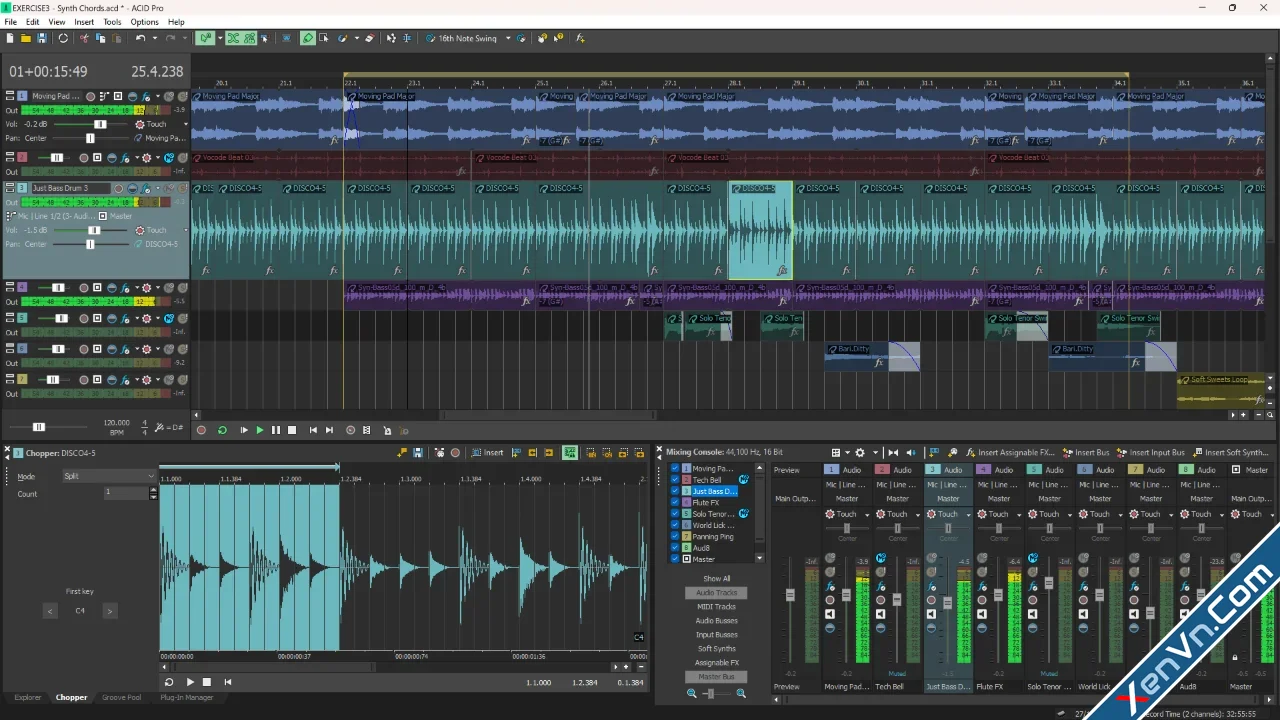Stop the Chopper preview

(x=207, y=682)
